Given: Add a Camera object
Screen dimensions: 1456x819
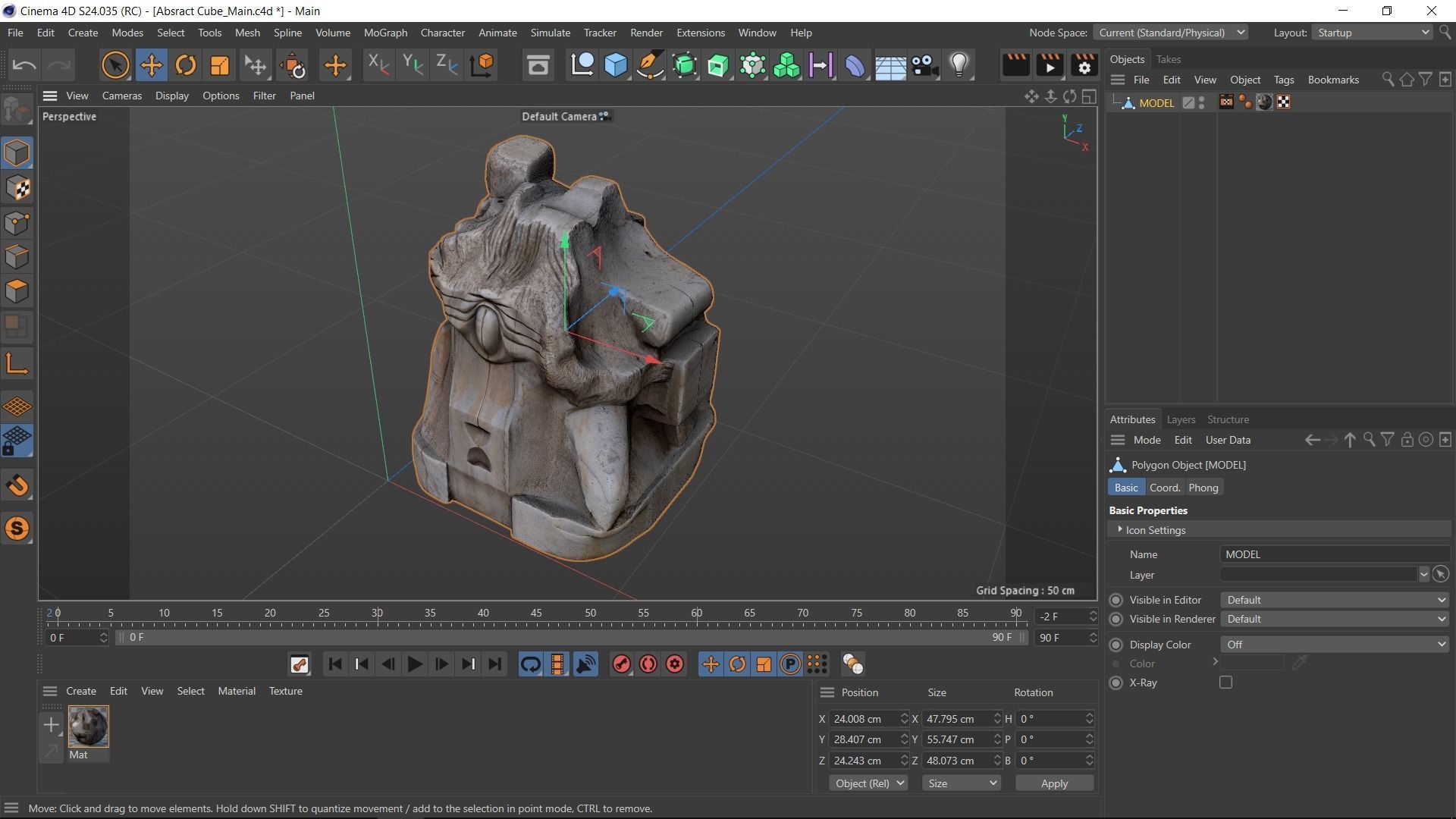Looking at the screenshot, I should (x=924, y=65).
